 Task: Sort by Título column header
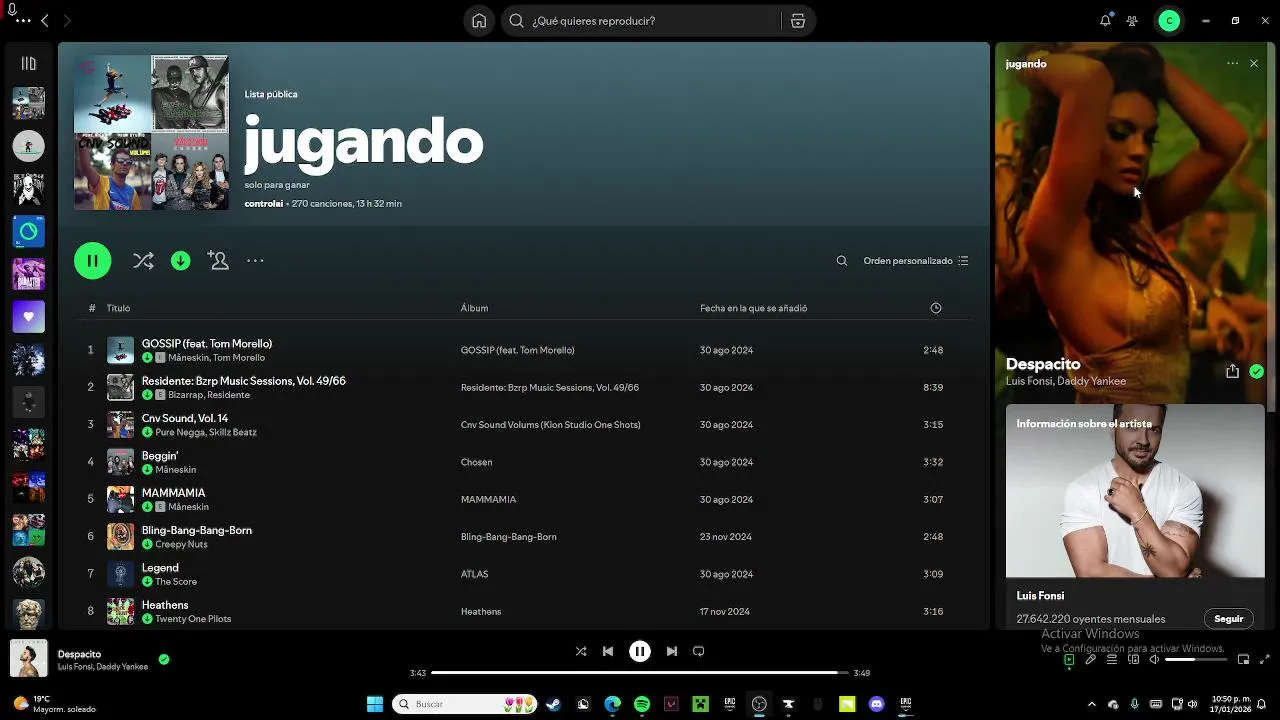(118, 308)
